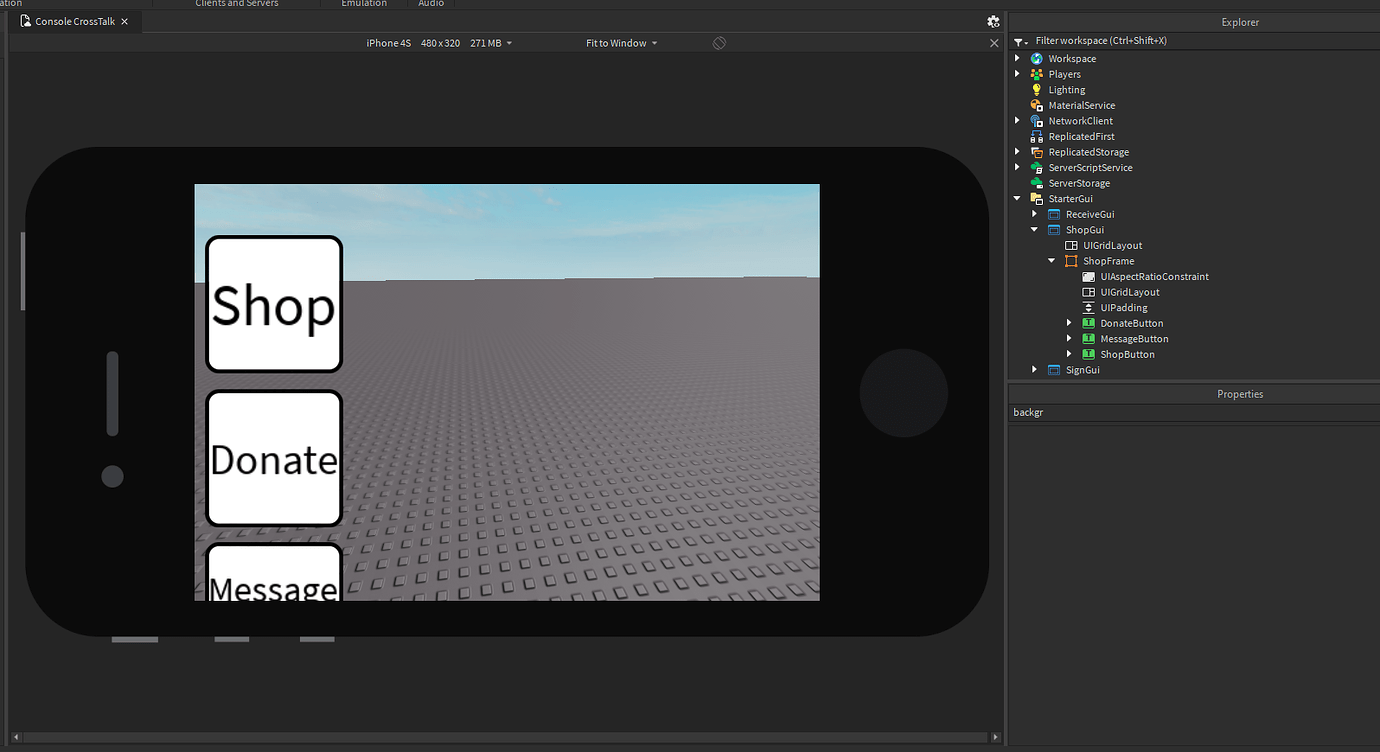This screenshot has width=1380, height=752.
Task: Click the DonateButton TextButton icon
Action: 1088,323
